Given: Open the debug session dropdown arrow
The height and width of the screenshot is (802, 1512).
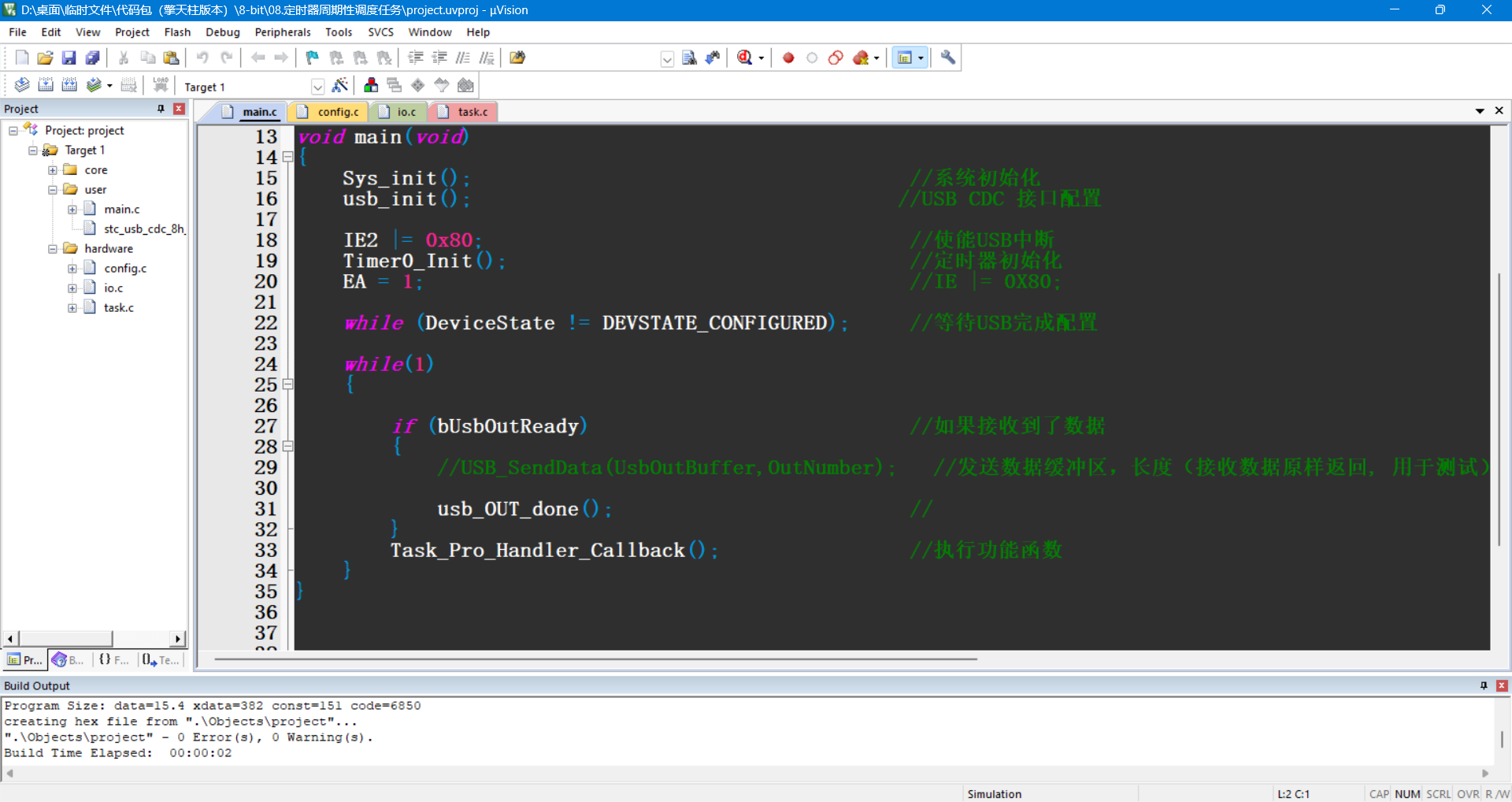Looking at the screenshot, I should tap(761, 58).
